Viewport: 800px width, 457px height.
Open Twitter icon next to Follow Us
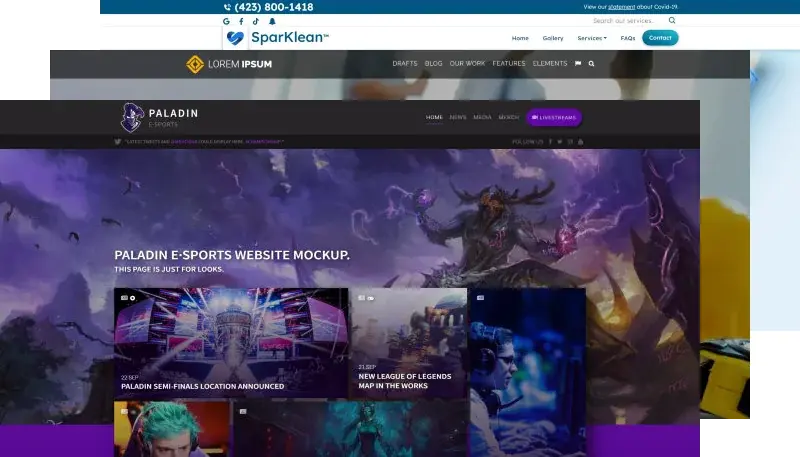pyautogui.click(x=560, y=142)
